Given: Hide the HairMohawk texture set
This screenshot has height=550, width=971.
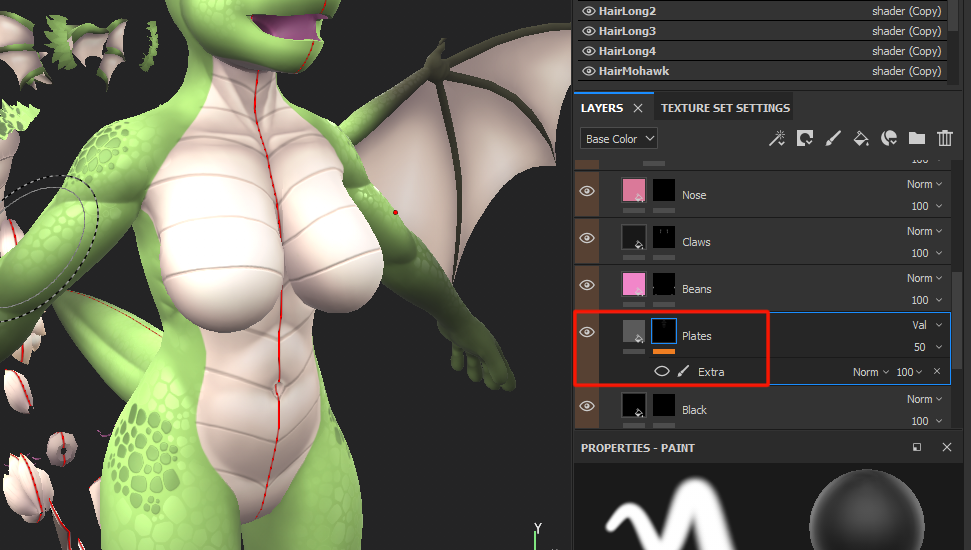Looking at the screenshot, I should (589, 71).
